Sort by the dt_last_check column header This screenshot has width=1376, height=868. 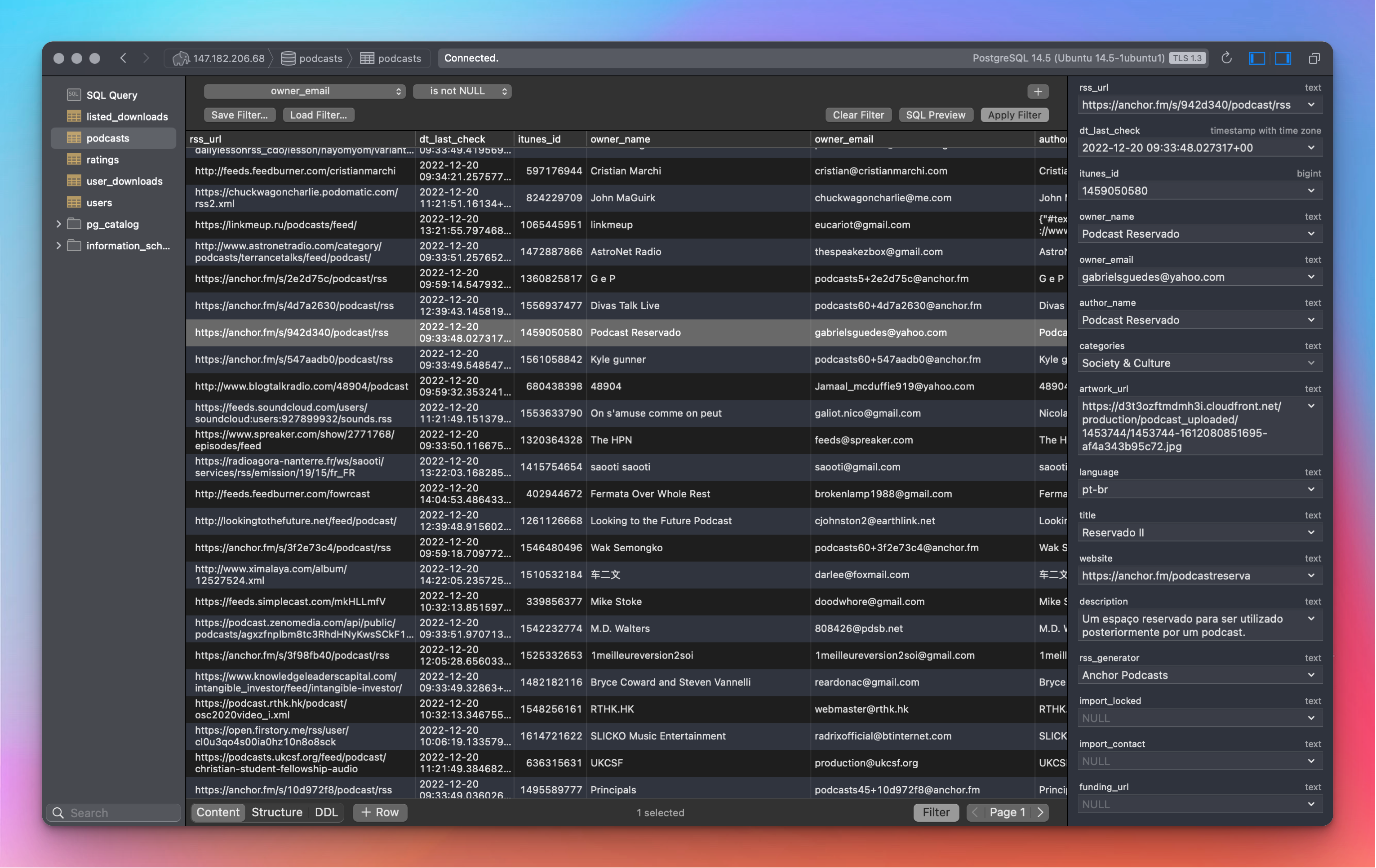(464, 139)
